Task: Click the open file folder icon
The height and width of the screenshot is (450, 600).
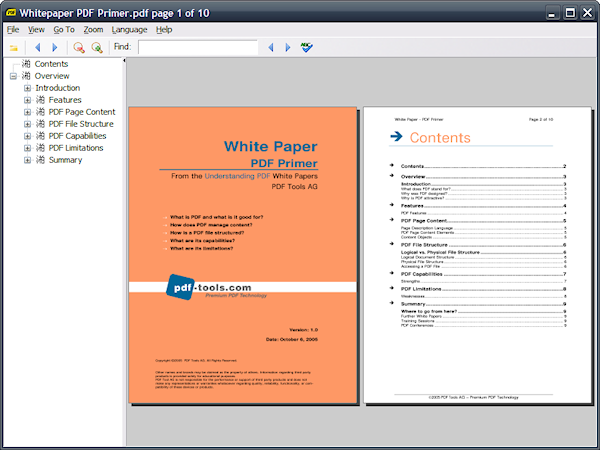Action: [14, 47]
